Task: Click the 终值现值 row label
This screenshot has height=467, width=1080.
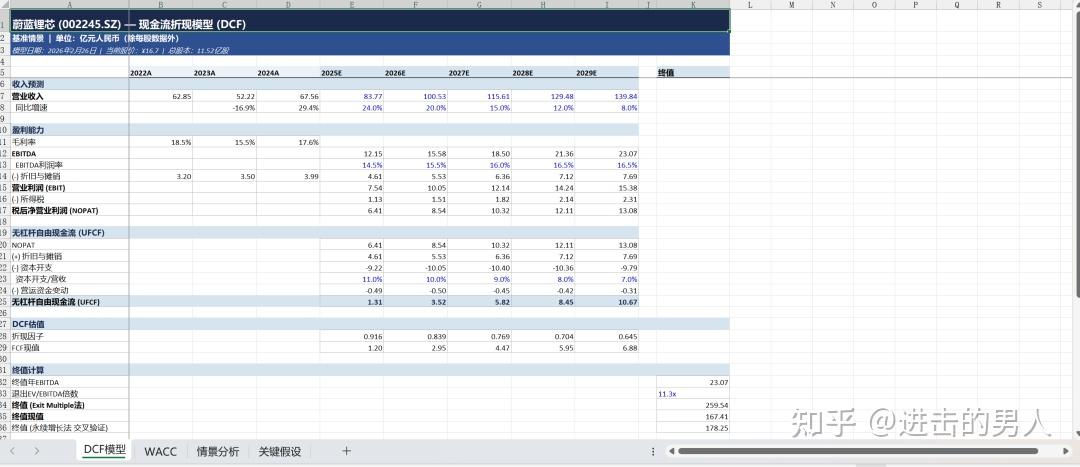Action: point(70,416)
